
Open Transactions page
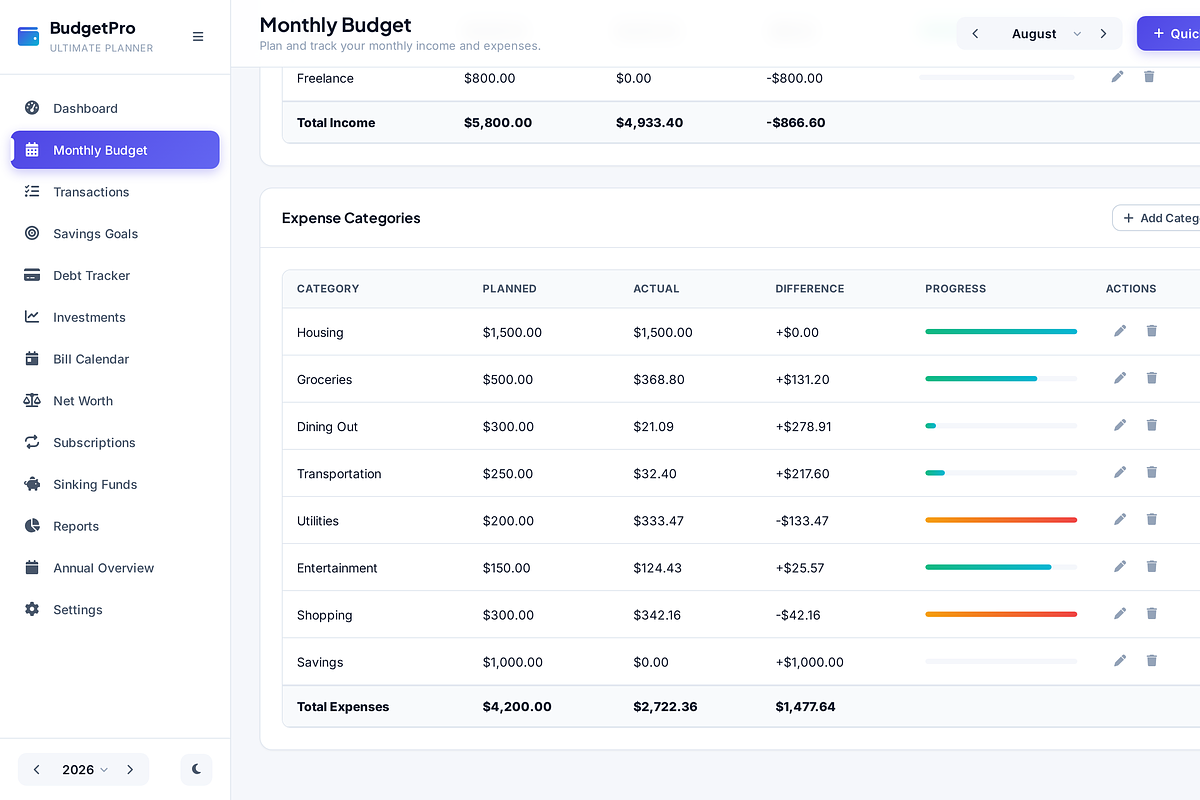115,192
